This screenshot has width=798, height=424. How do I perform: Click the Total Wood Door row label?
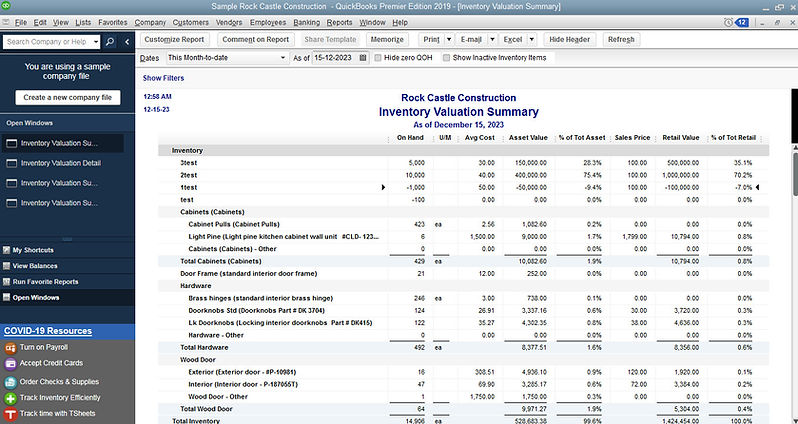click(x=206, y=409)
